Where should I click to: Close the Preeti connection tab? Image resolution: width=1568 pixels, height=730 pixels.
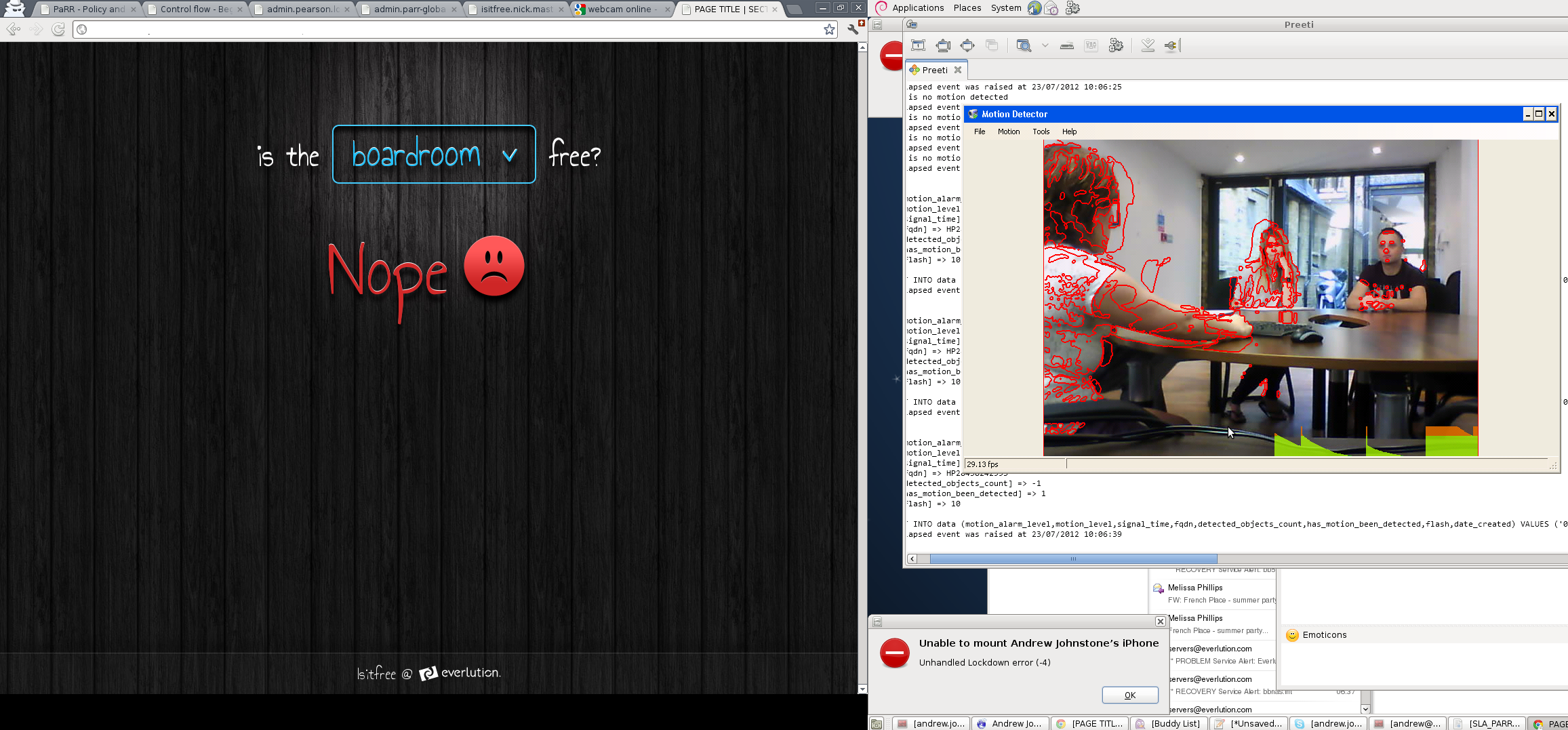pos(958,70)
